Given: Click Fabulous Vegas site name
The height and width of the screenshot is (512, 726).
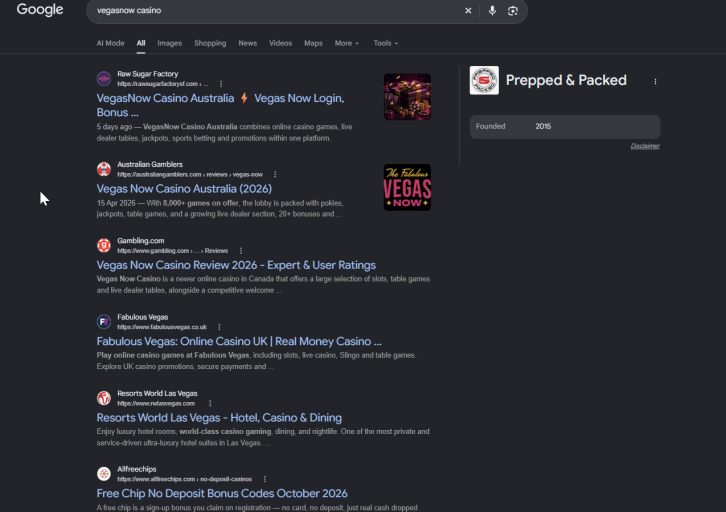Looking at the screenshot, I should pos(143,317).
